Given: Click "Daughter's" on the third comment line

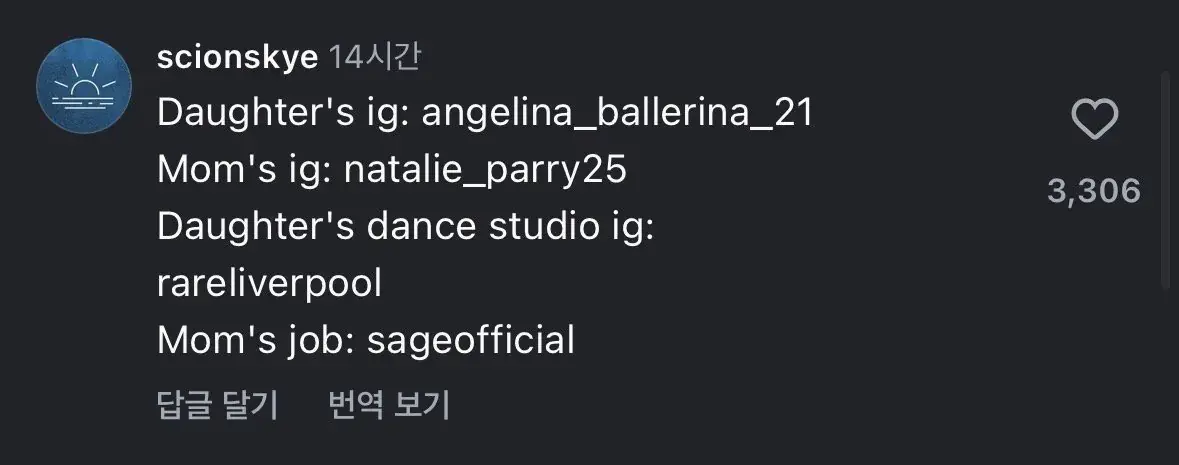Looking at the screenshot, I should [x=249, y=228].
